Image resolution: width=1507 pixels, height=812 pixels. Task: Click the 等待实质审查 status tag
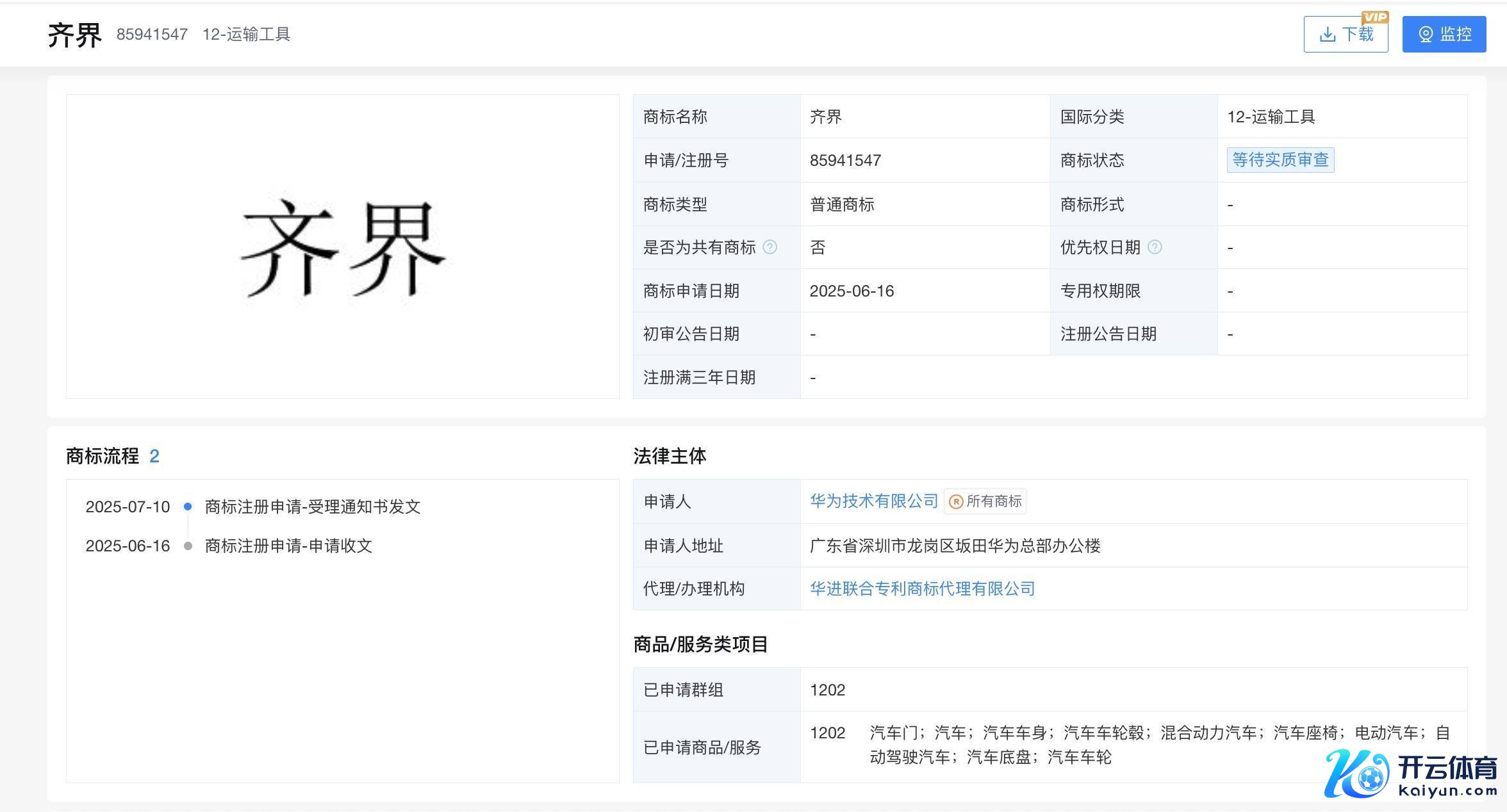click(1280, 159)
